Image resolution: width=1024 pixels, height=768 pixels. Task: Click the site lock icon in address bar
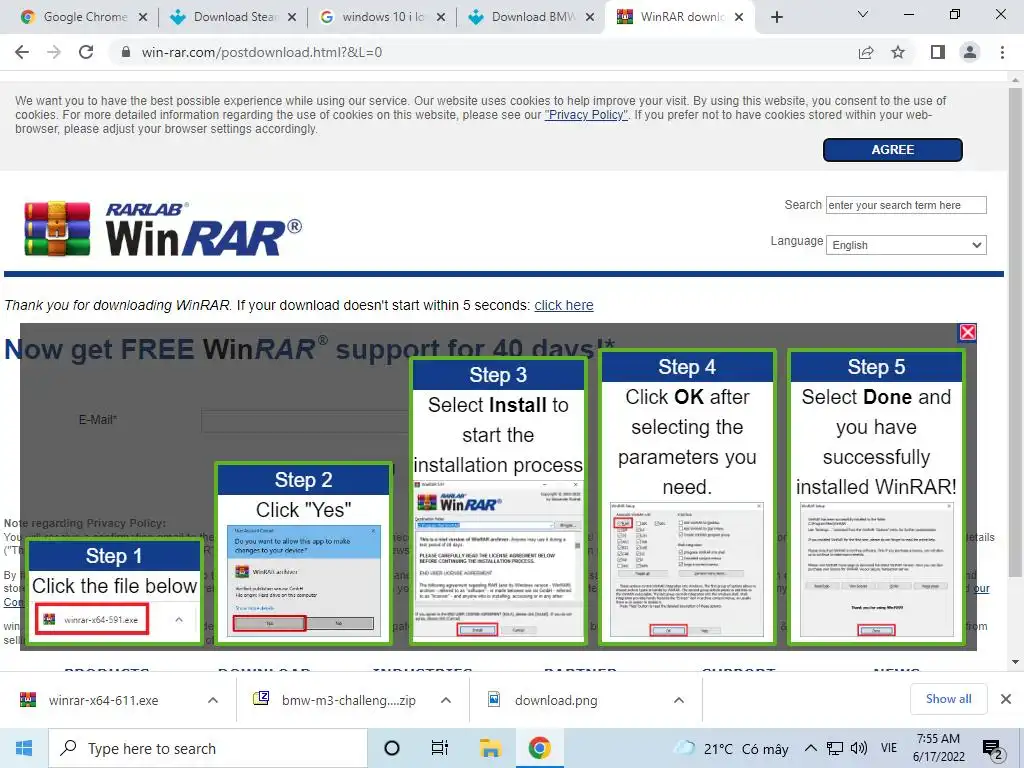(x=126, y=52)
